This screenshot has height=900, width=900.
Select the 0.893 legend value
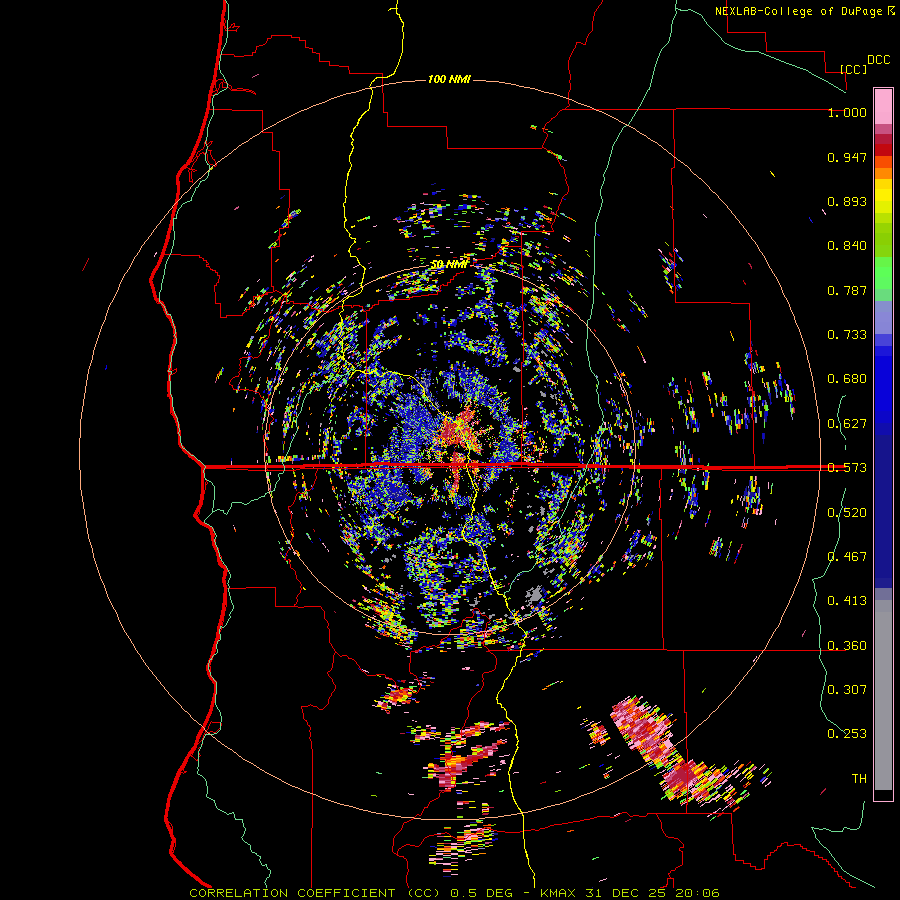pyautogui.click(x=847, y=201)
